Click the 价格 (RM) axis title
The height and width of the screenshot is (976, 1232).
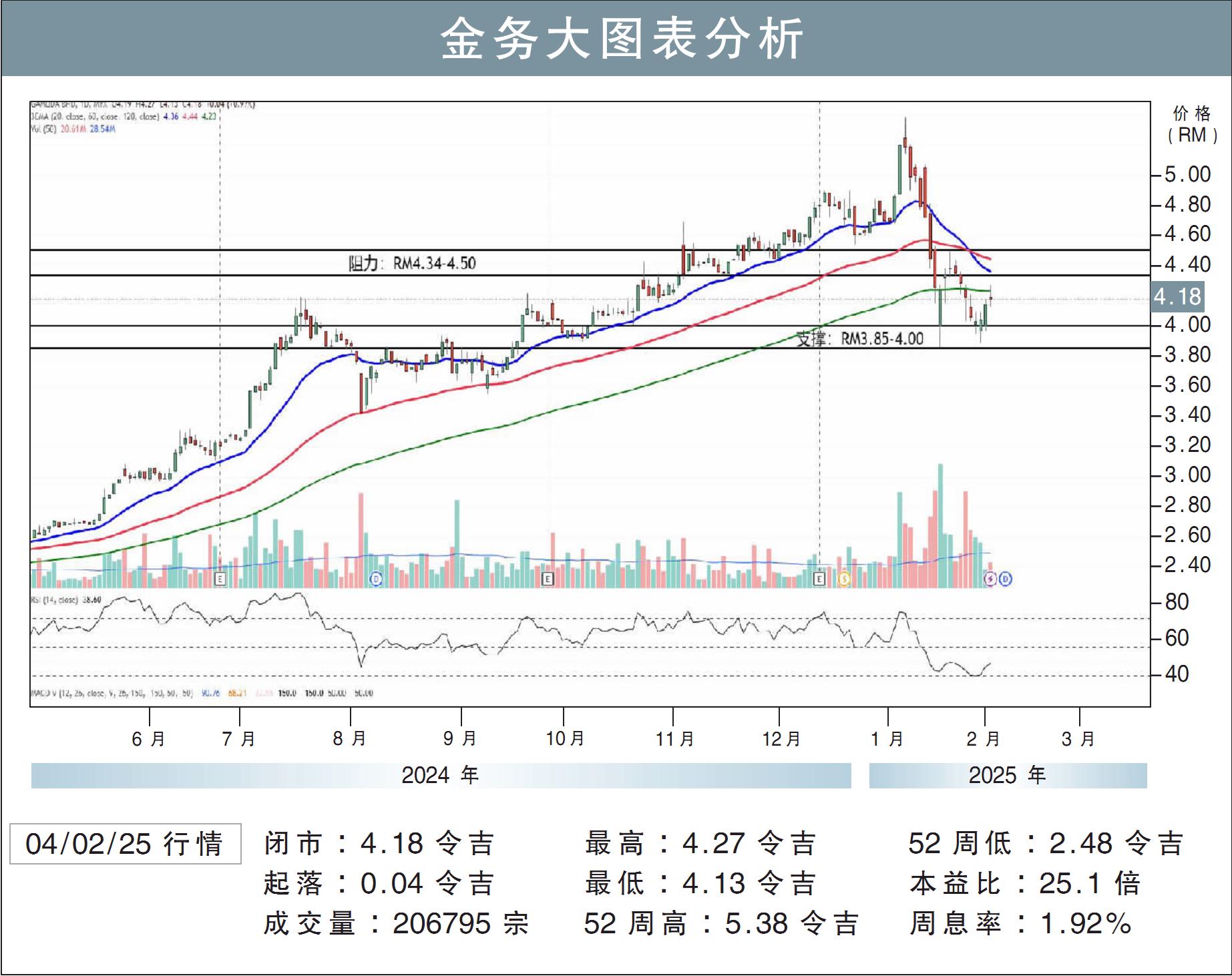tap(1193, 124)
